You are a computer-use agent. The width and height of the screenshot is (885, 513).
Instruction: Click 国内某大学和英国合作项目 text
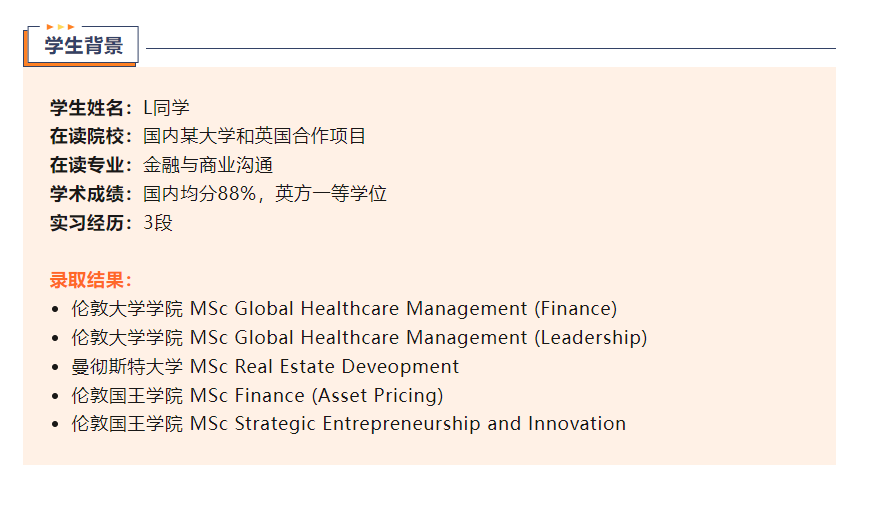255,136
